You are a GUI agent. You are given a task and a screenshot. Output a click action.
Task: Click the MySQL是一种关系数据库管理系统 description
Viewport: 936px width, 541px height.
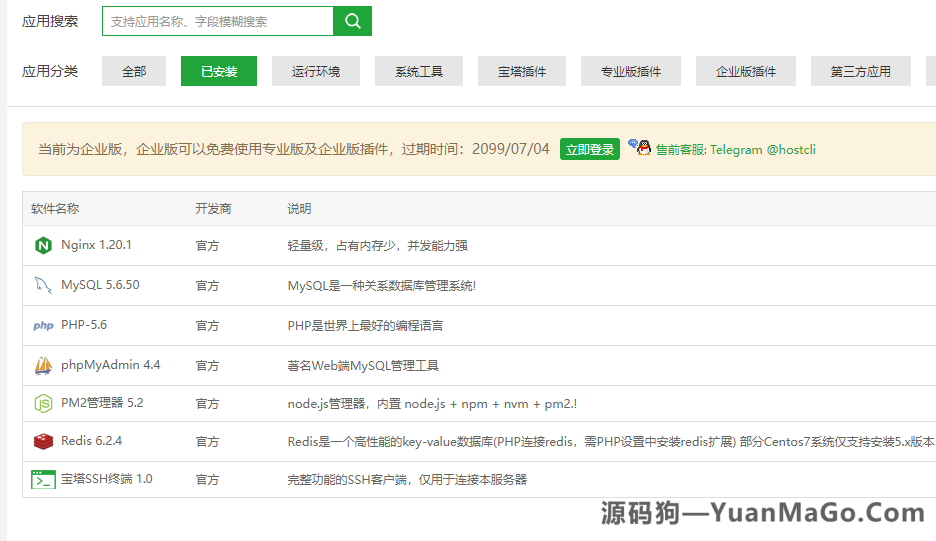[x=381, y=285]
